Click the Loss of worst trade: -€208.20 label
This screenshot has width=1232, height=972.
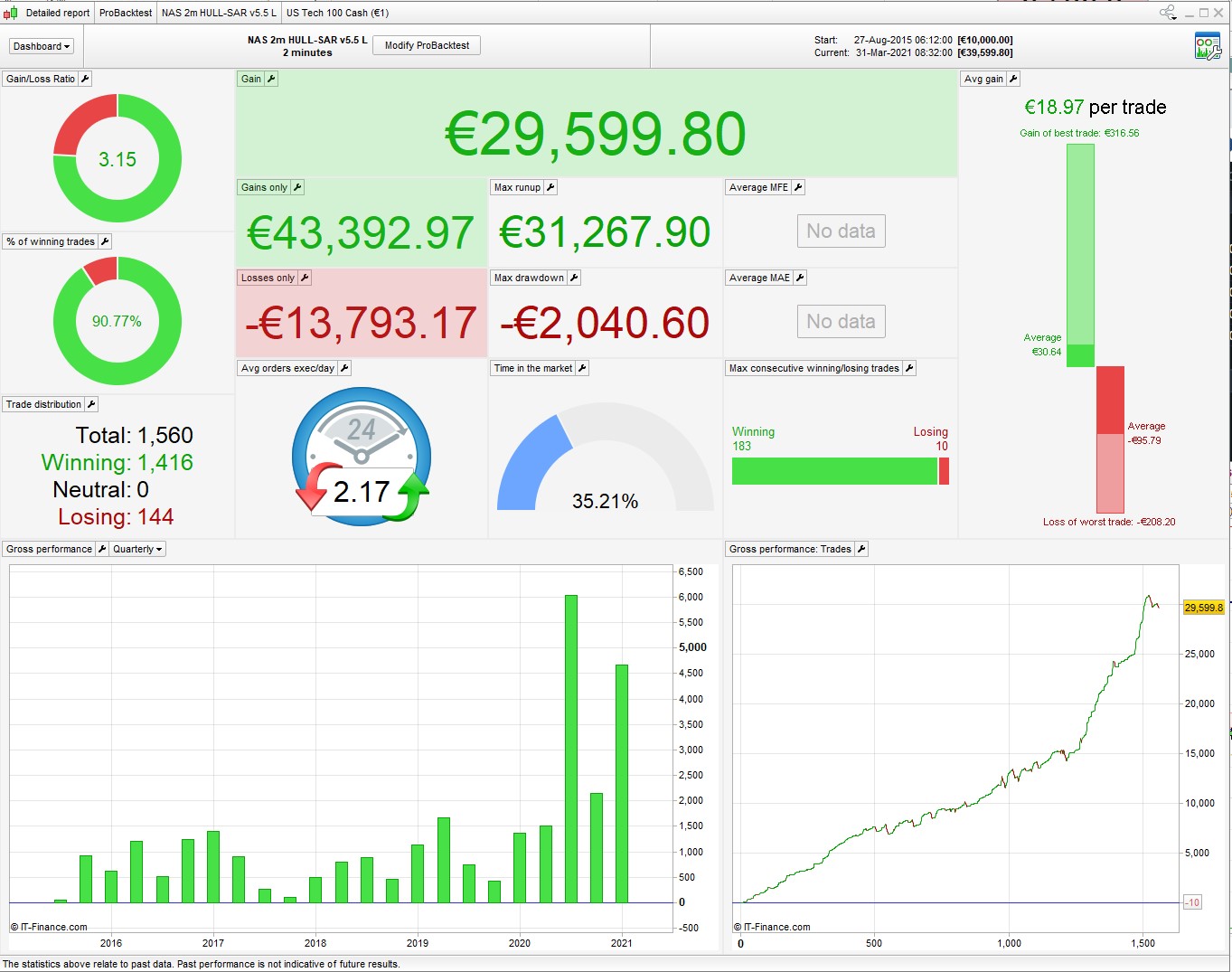[x=1109, y=522]
